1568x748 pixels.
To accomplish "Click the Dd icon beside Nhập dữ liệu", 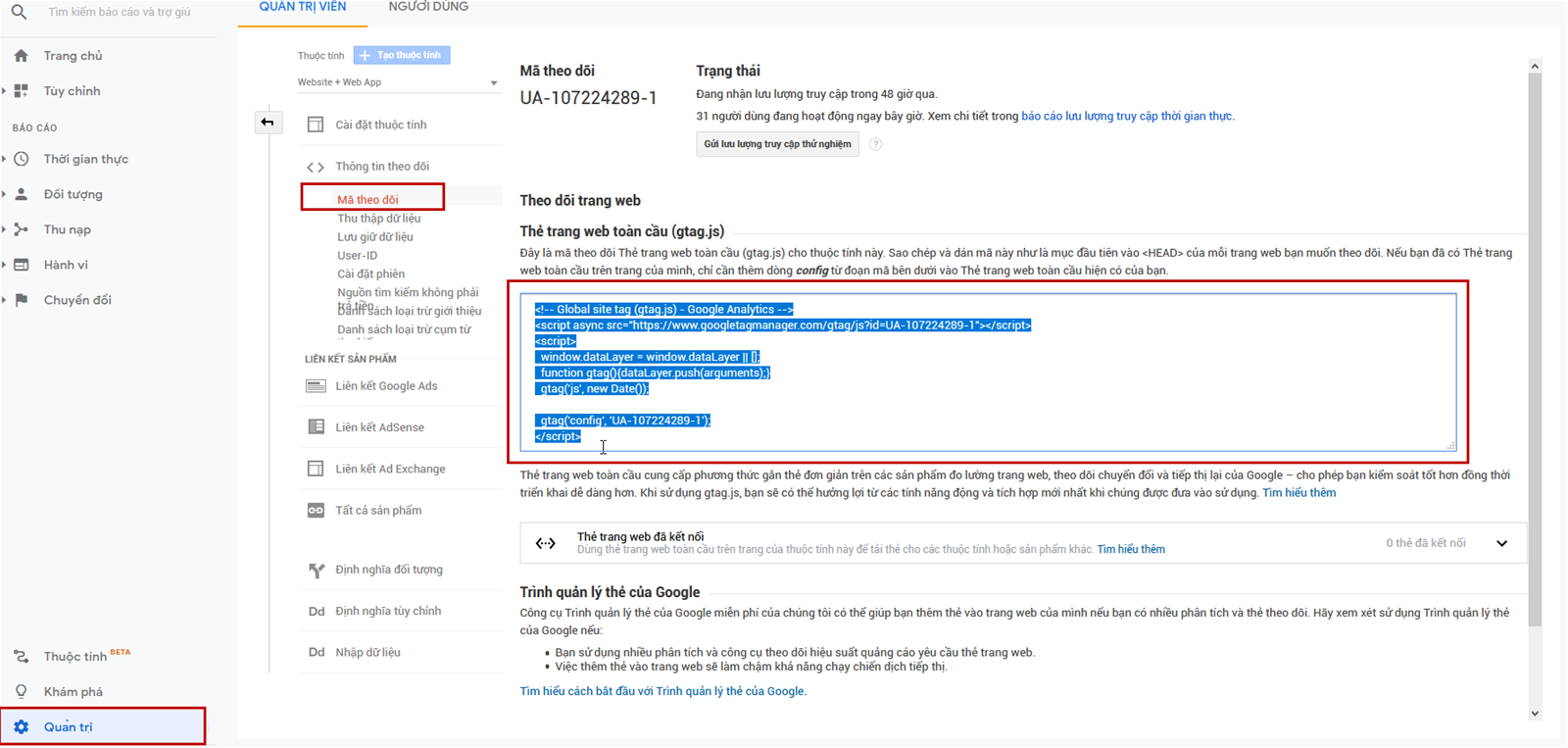I will [317, 653].
